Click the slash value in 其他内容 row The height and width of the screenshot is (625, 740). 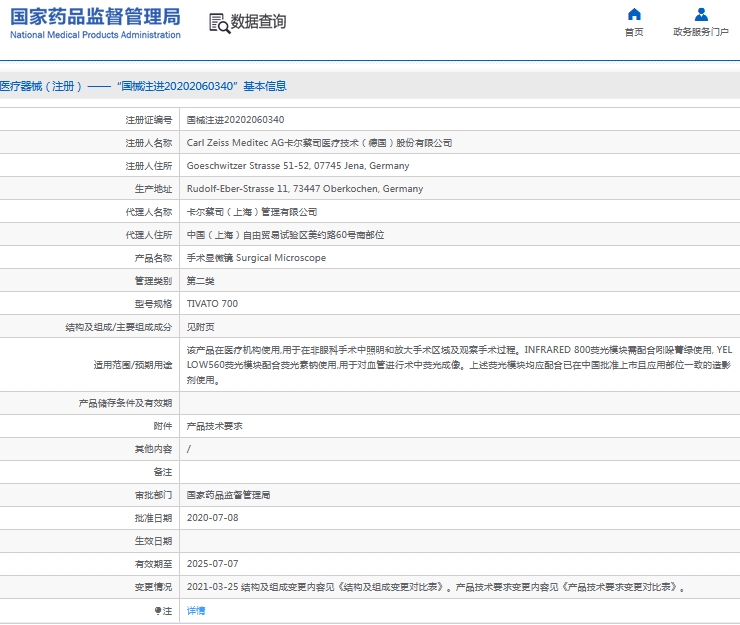coord(189,449)
